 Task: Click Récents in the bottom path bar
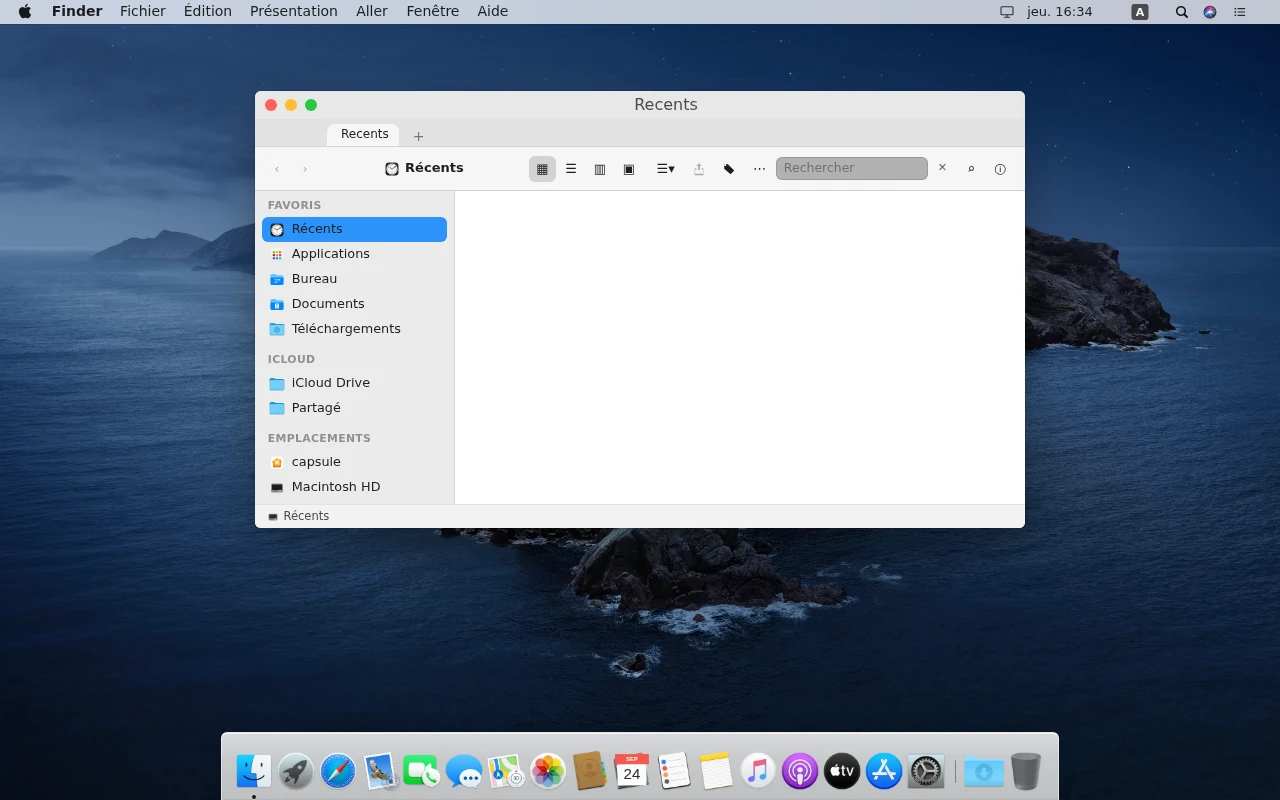[298, 516]
